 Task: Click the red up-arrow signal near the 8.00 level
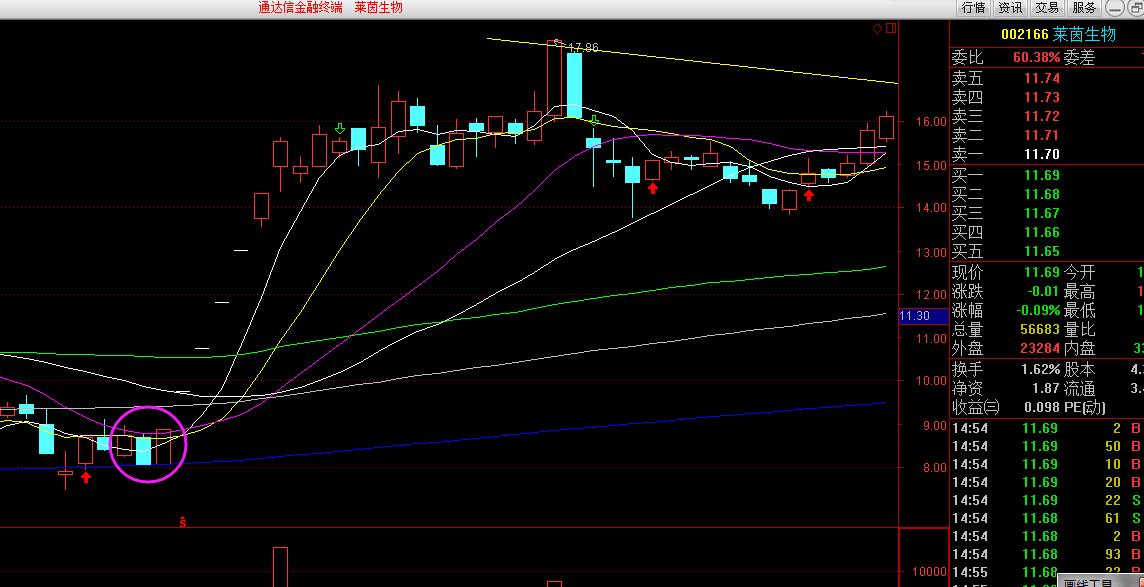(x=86, y=477)
